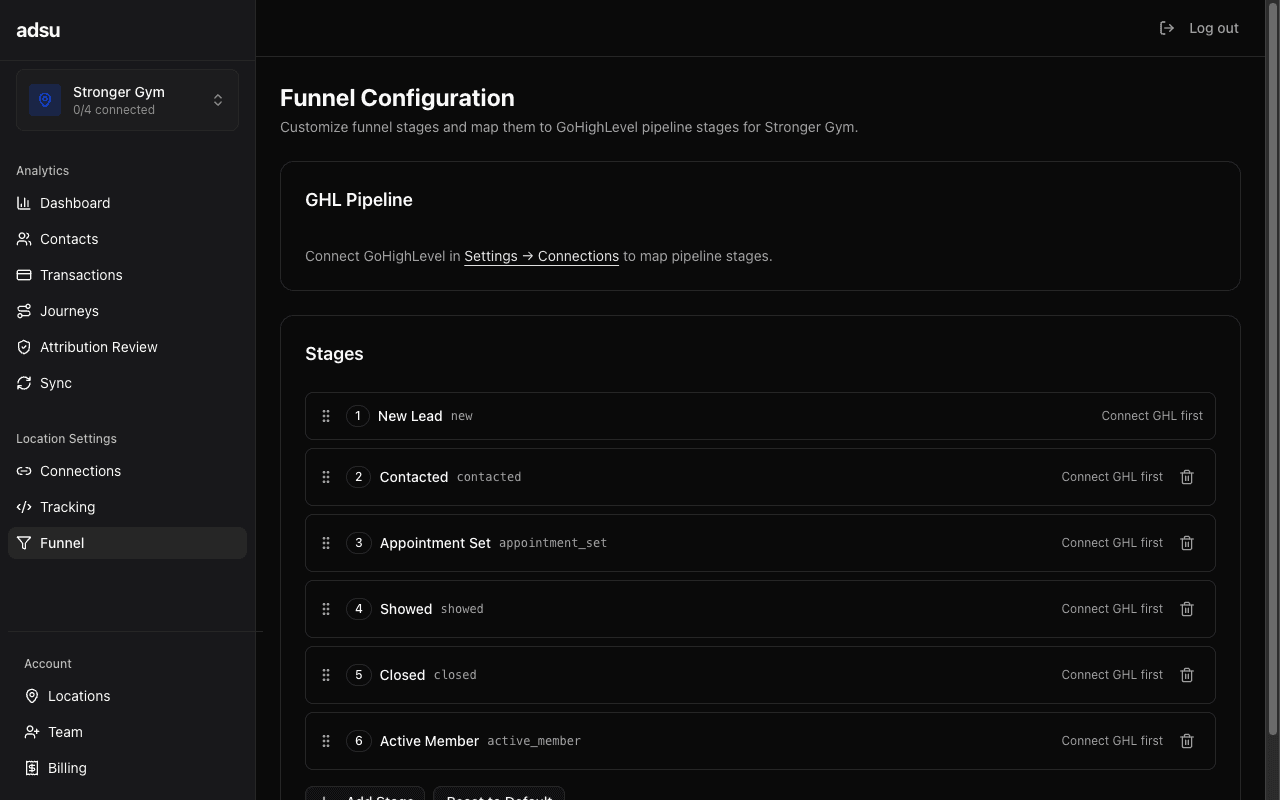
Task: Expand the location selector chevron
Action: pos(218,100)
